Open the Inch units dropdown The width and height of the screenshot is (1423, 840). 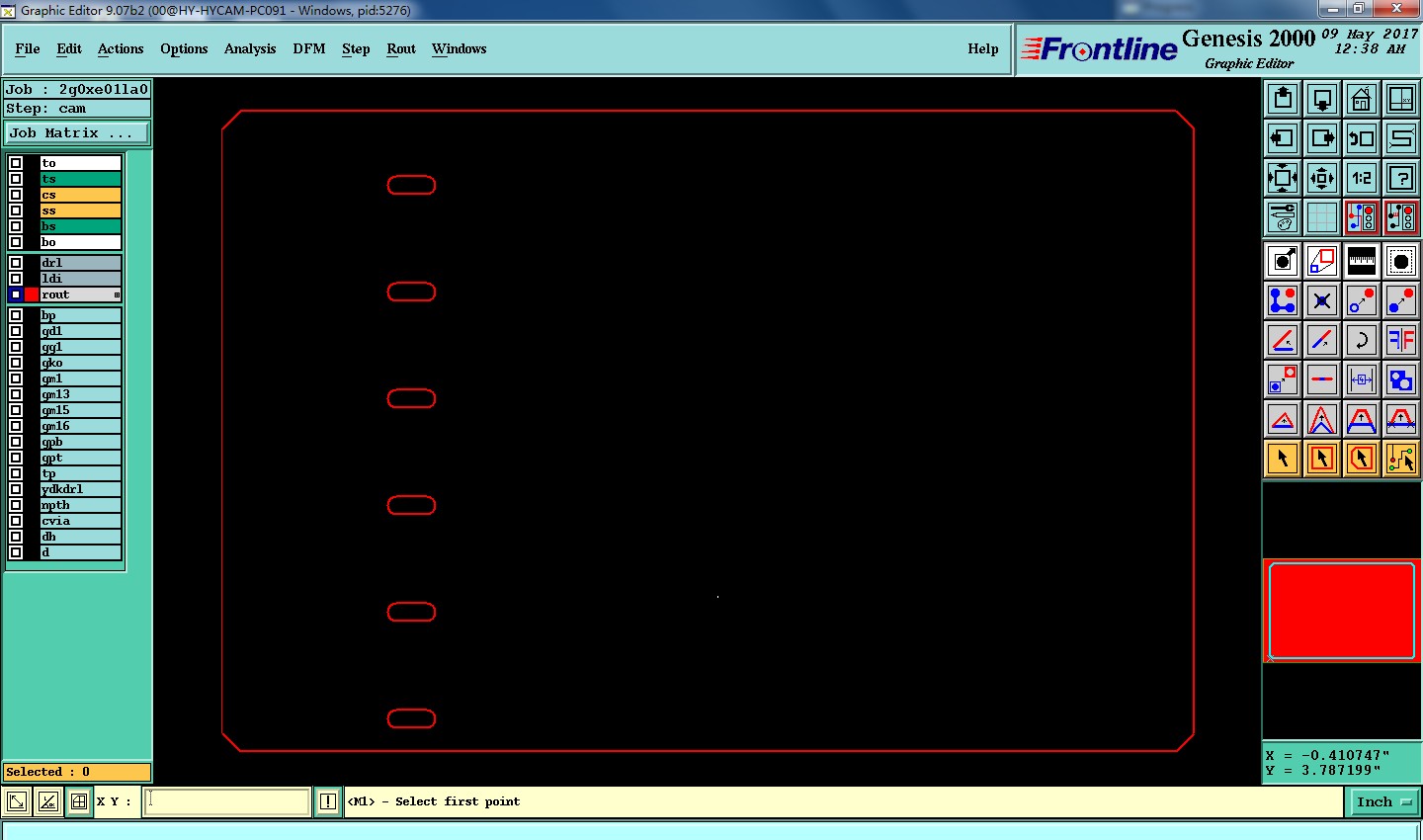point(1383,801)
